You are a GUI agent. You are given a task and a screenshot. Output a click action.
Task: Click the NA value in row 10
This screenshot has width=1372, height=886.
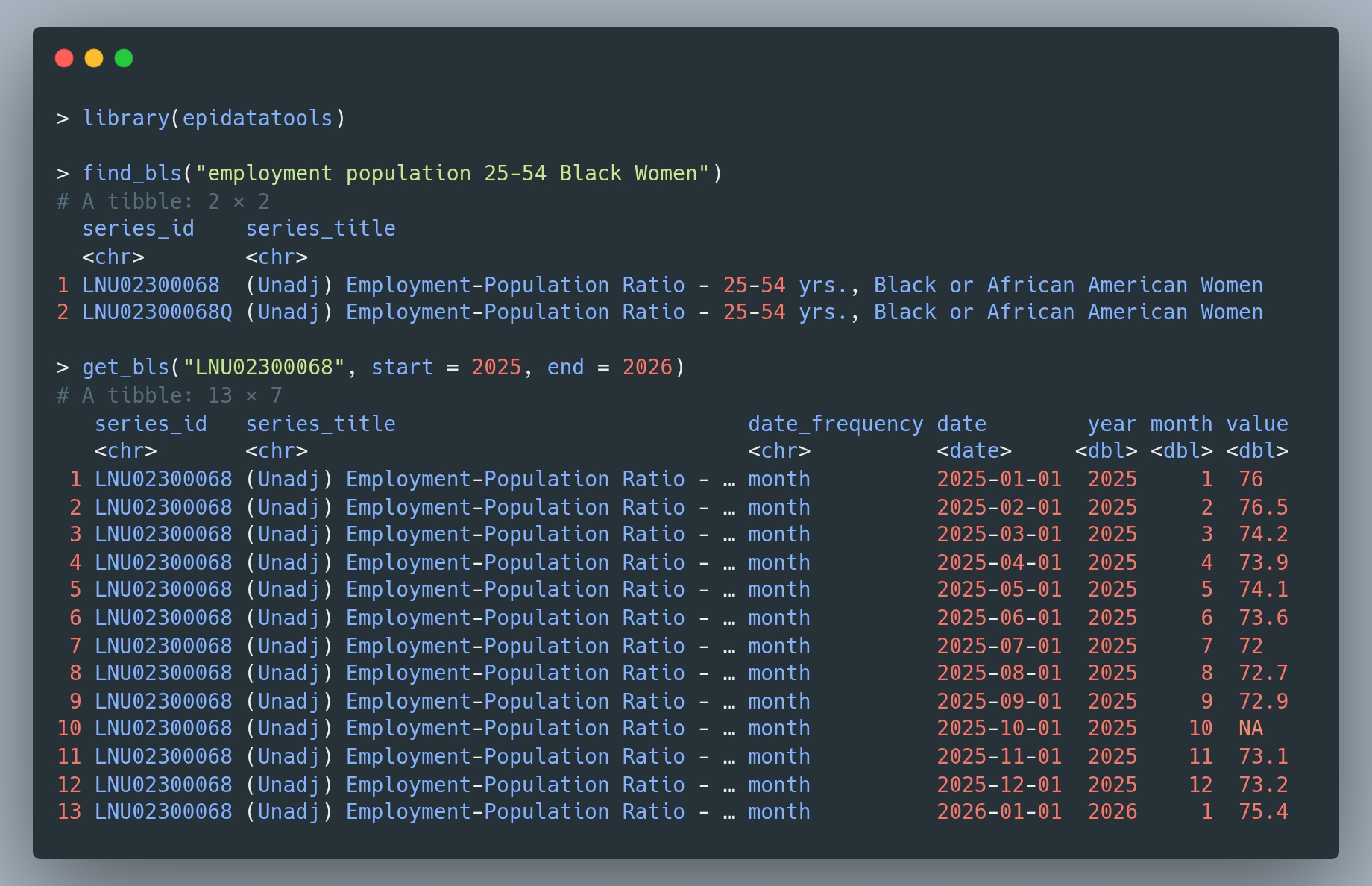pyautogui.click(x=1250, y=728)
